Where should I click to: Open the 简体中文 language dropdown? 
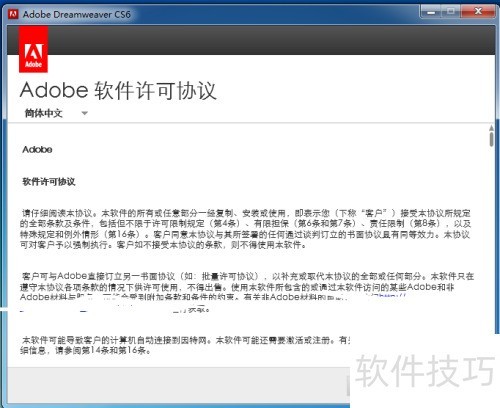tap(56, 113)
